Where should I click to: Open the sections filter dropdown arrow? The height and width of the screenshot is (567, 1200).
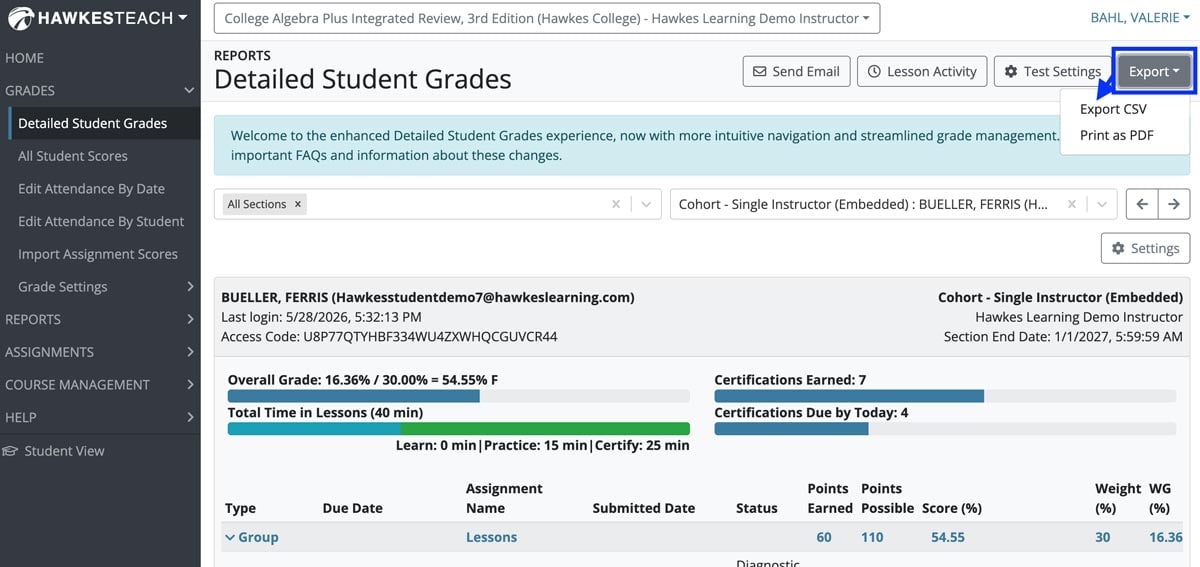(x=647, y=204)
